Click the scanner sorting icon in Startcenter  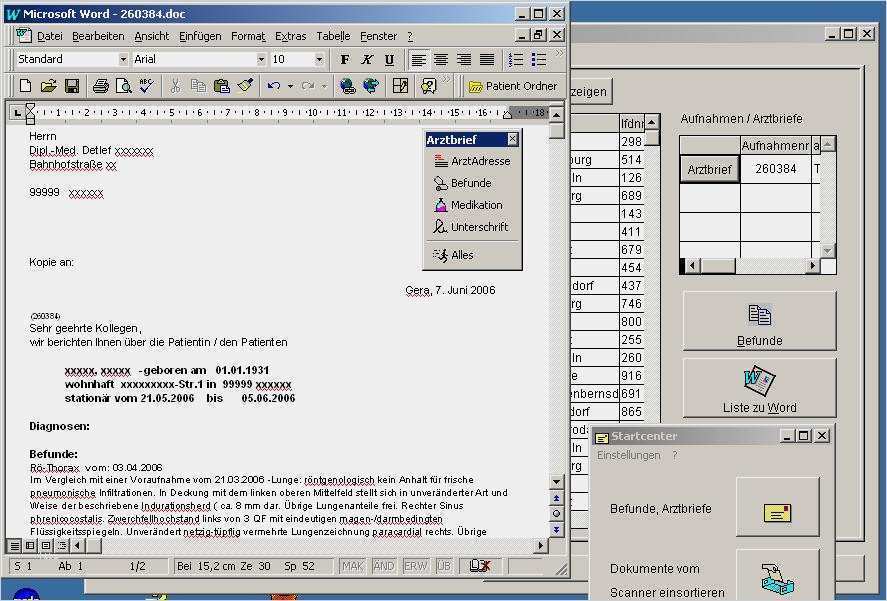point(777,576)
